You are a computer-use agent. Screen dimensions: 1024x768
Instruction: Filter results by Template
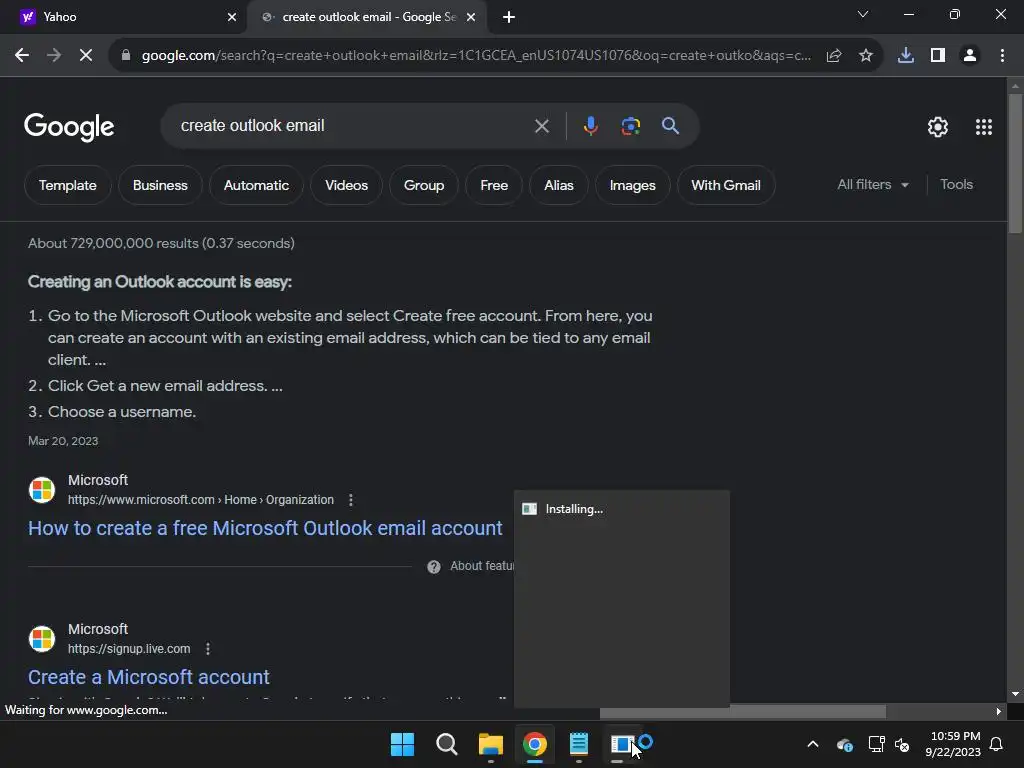pos(67,185)
